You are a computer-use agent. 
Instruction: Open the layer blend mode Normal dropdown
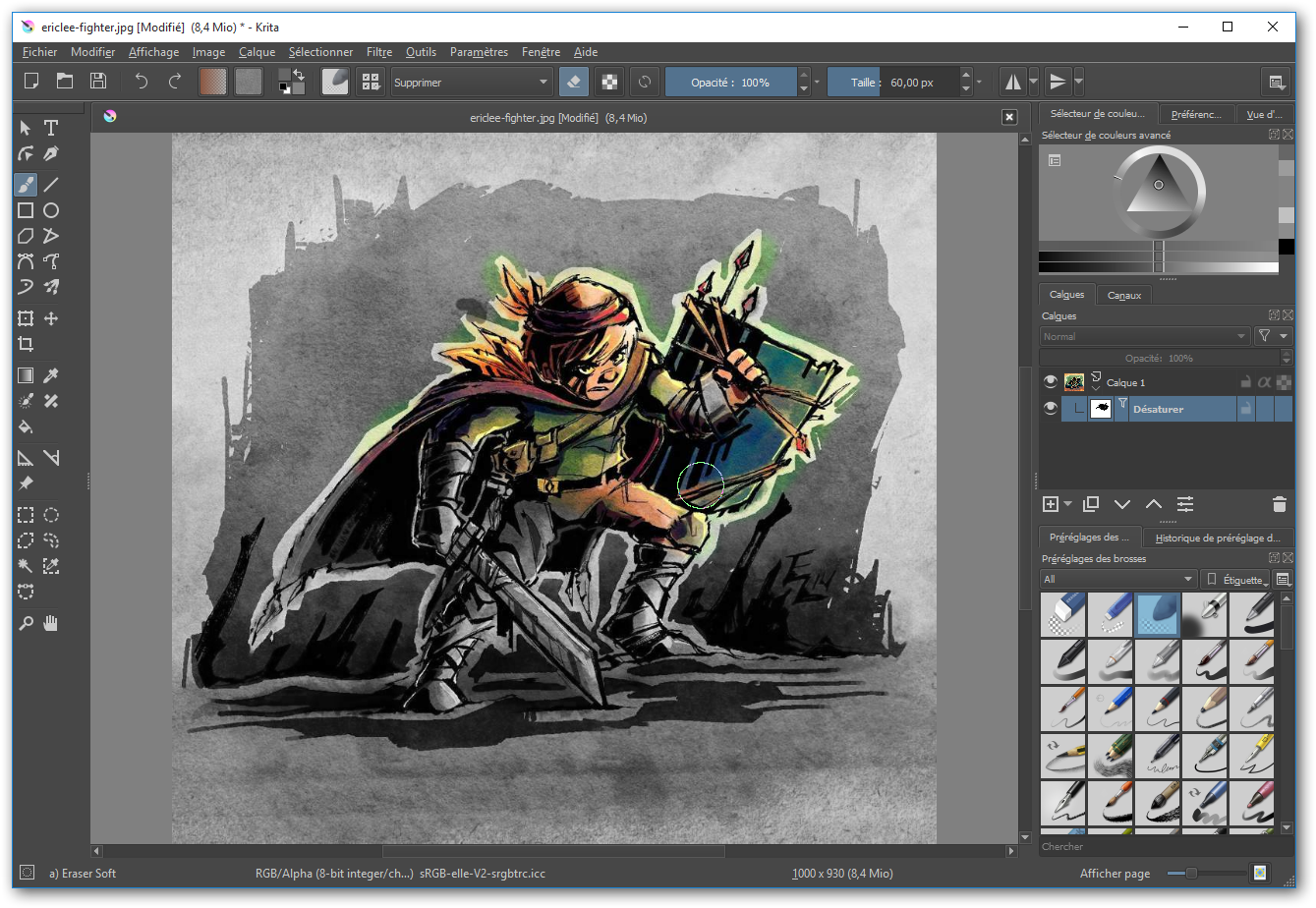1145,336
